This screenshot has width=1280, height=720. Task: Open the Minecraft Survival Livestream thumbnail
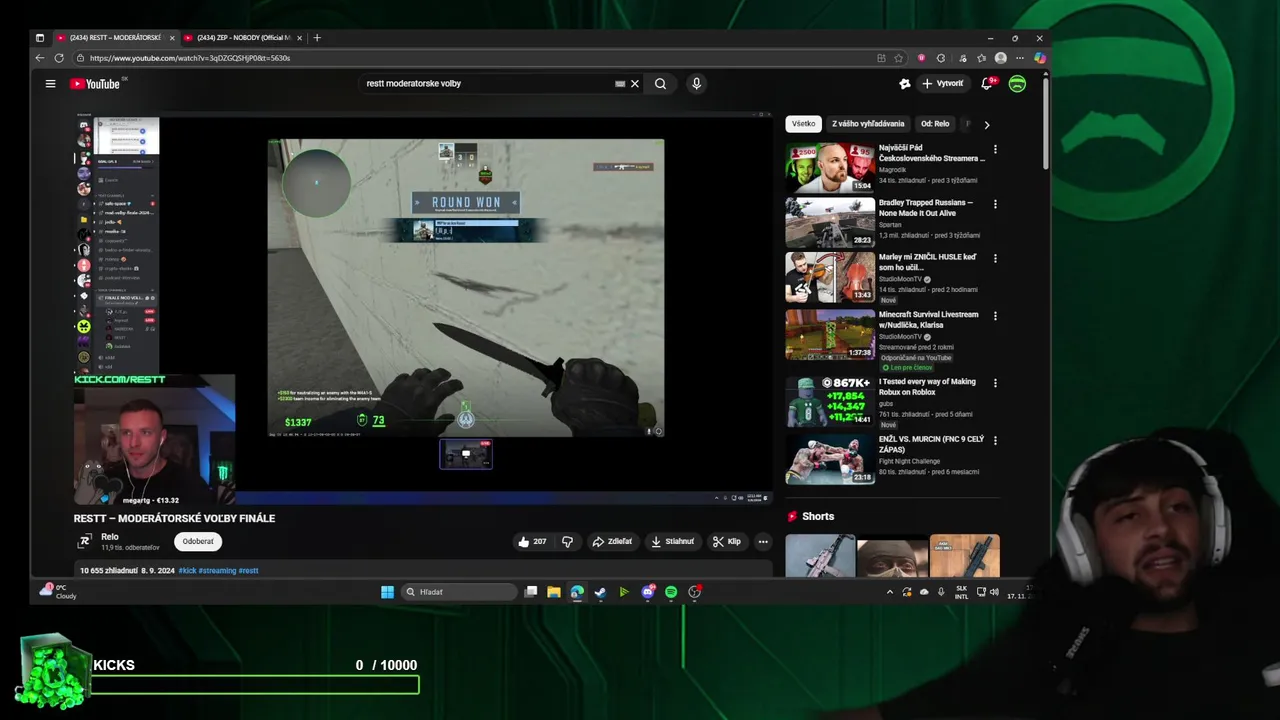coord(830,334)
